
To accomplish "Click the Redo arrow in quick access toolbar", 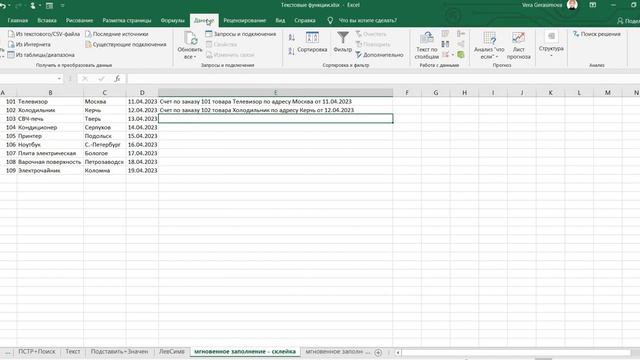I will click(x=18, y=6).
